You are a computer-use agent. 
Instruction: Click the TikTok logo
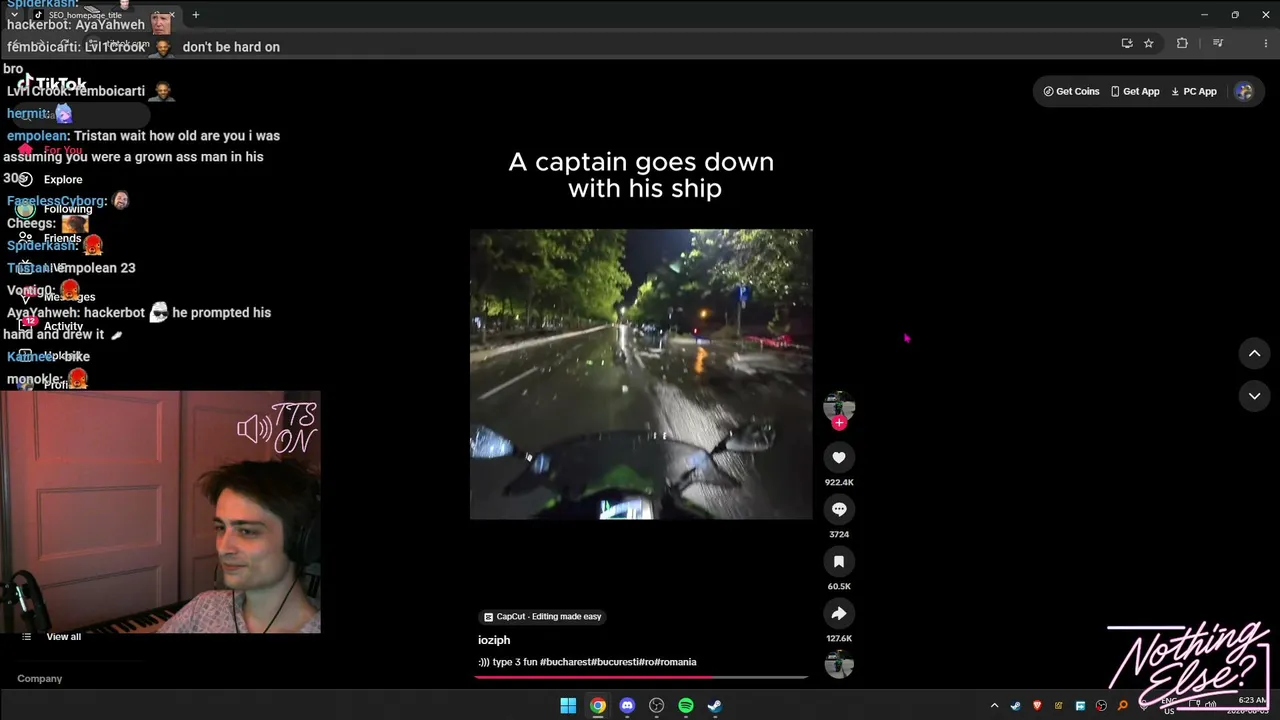point(52,84)
